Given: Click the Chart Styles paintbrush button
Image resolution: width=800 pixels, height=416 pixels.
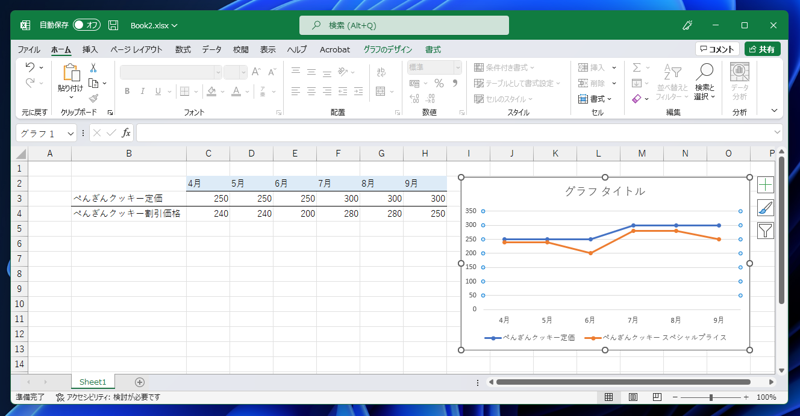Looking at the screenshot, I should pos(765,207).
